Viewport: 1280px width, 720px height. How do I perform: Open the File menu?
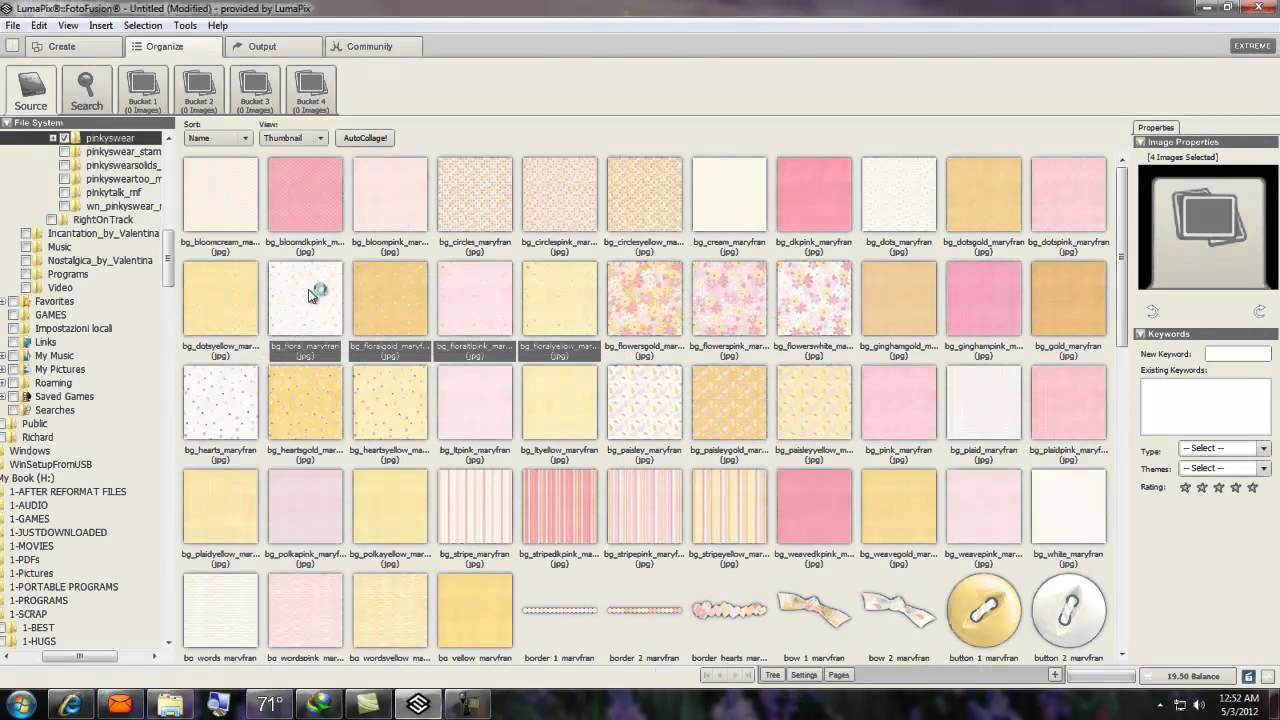tap(13, 25)
